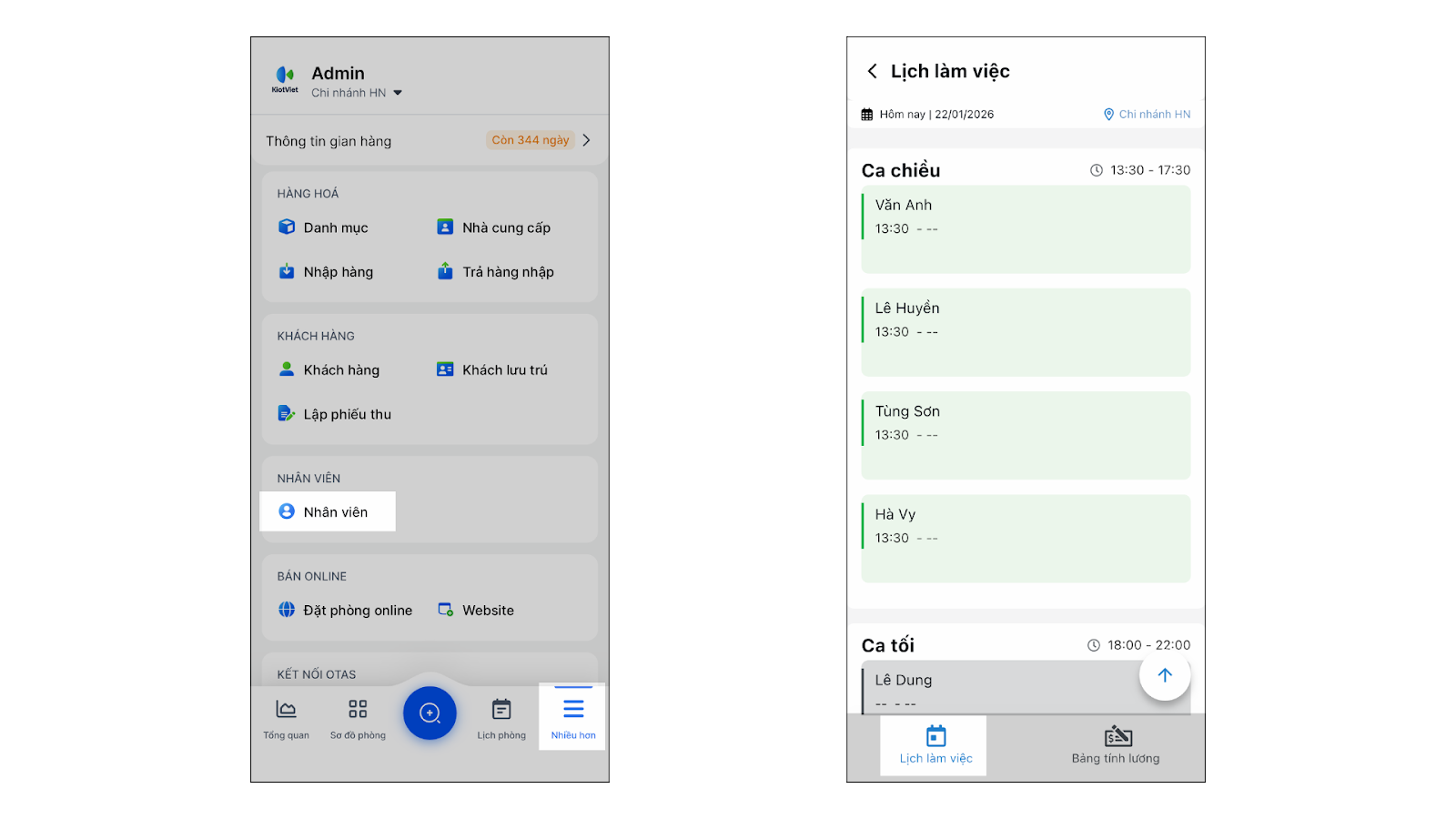Open the Khách hàng label
Image resolution: width=1456 pixels, height=819 pixels.
click(x=341, y=369)
